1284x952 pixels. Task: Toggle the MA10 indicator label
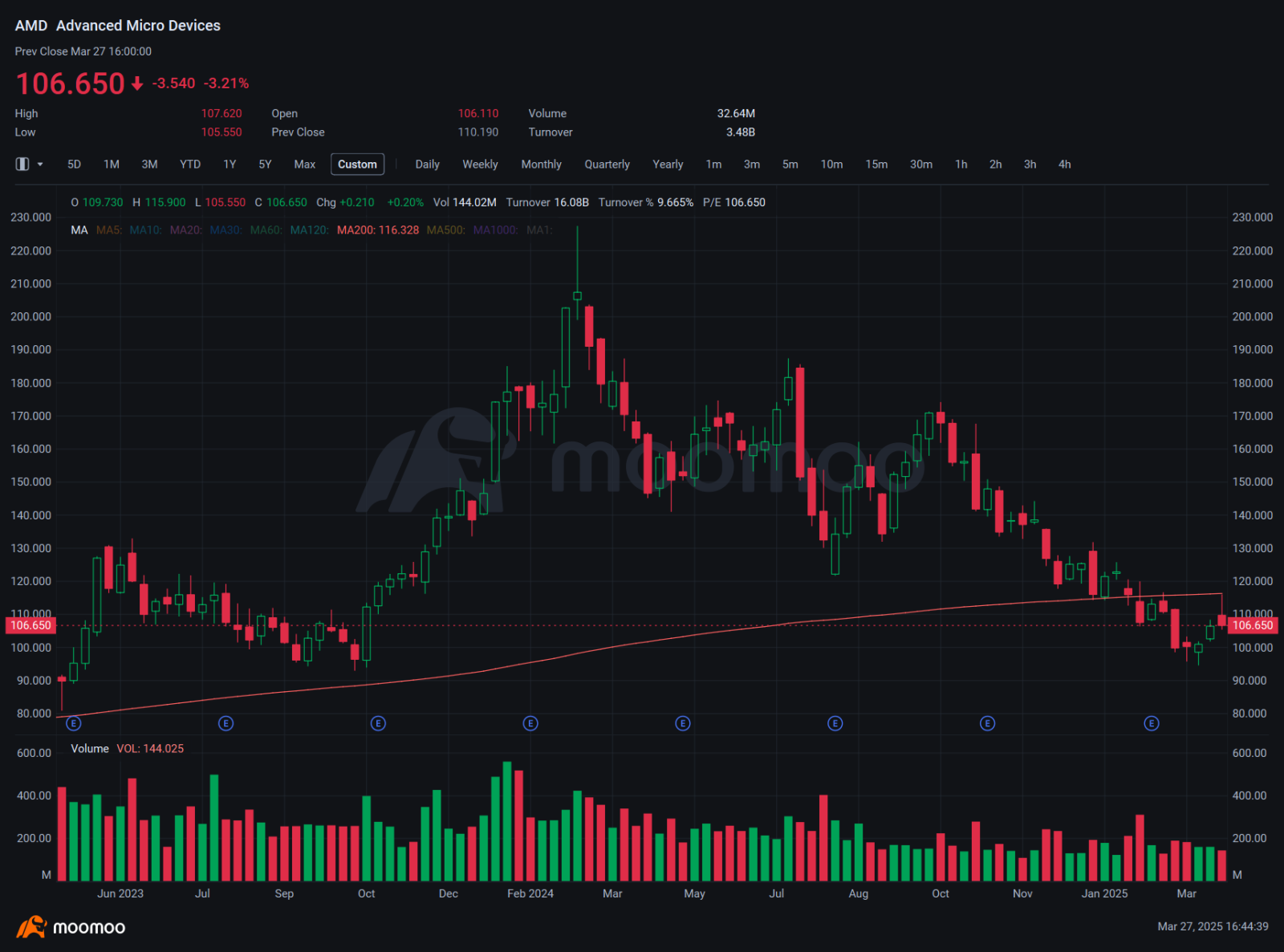click(x=145, y=230)
